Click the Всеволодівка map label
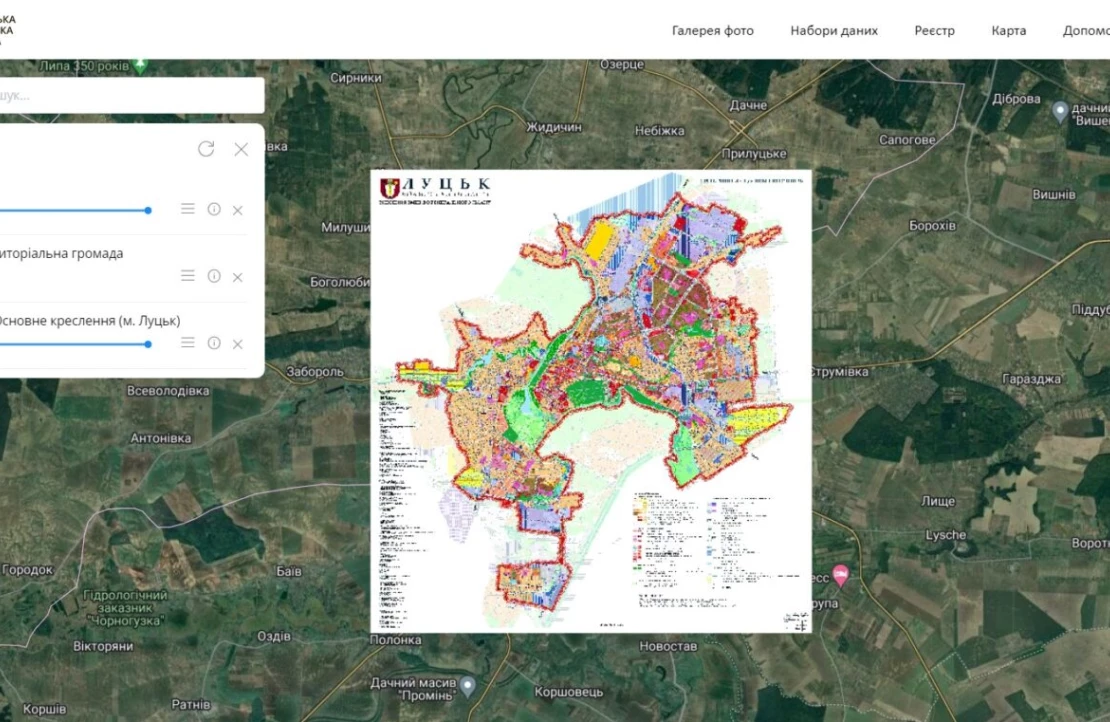 [x=168, y=391]
